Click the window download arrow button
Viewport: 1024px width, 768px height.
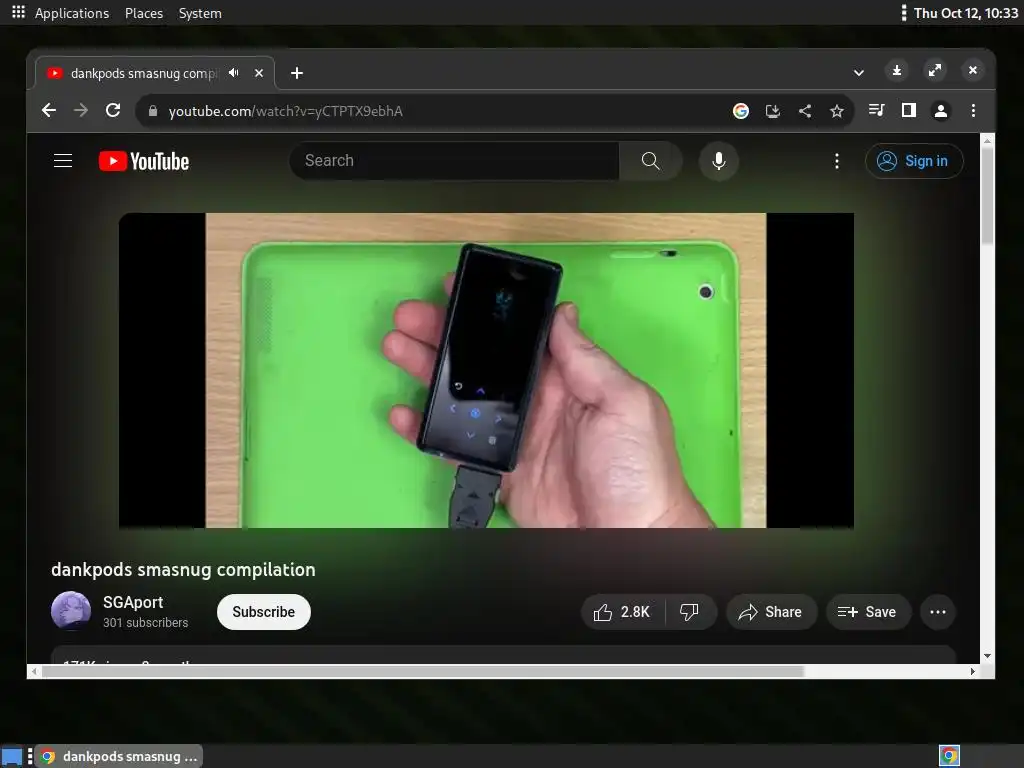point(897,71)
